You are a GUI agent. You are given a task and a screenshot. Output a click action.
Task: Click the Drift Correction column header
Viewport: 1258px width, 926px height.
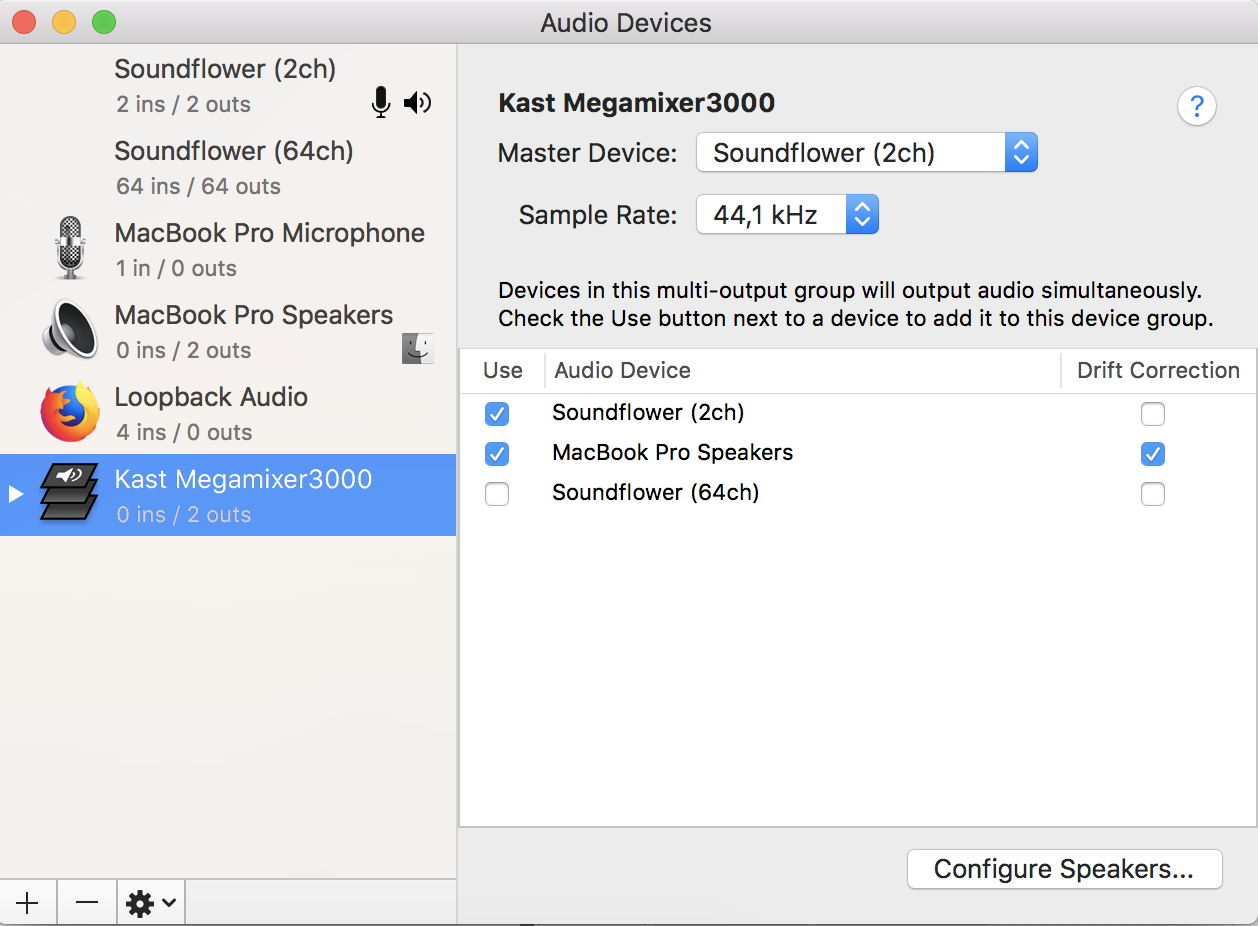(x=1157, y=371)
